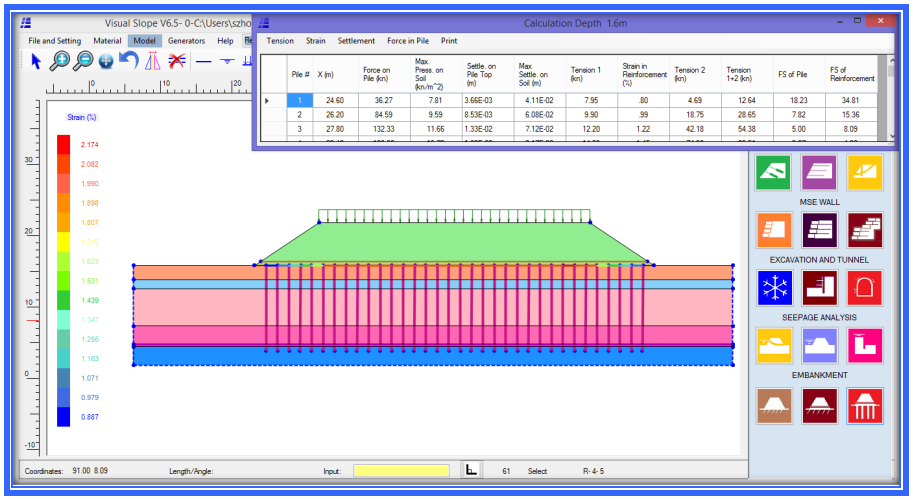This screenshot has width=914, height=500.
Task: Open the piled embankment icon with columns
Action: [x=864, y=404]
